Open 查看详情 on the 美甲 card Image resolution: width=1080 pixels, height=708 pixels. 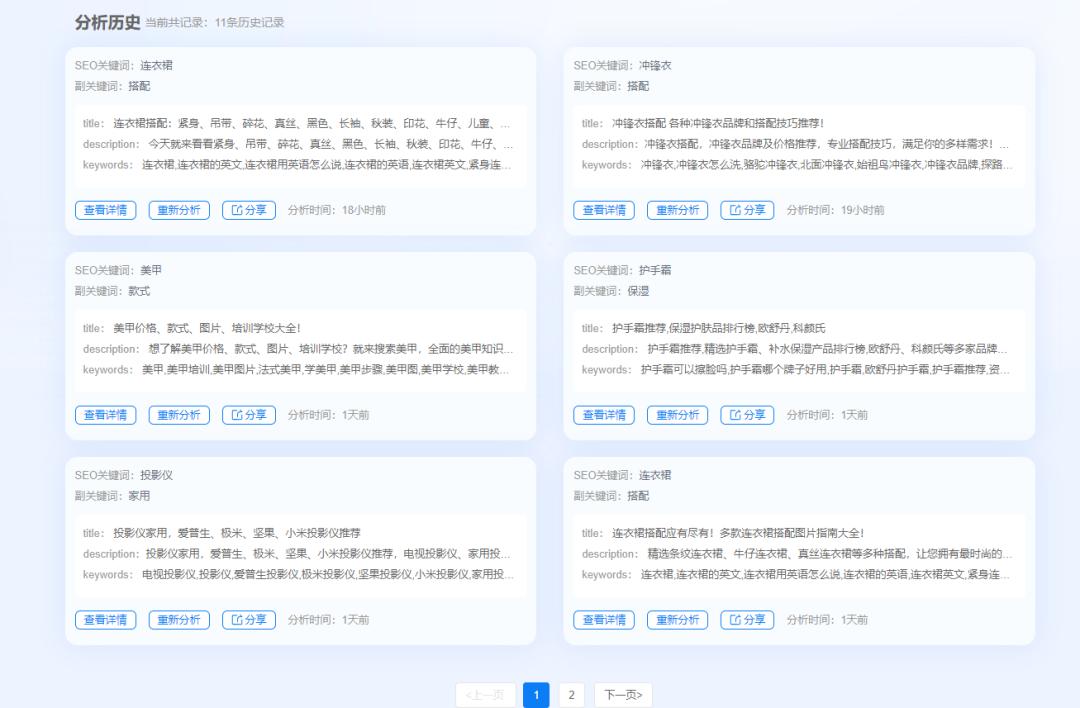tap(104, 414)
